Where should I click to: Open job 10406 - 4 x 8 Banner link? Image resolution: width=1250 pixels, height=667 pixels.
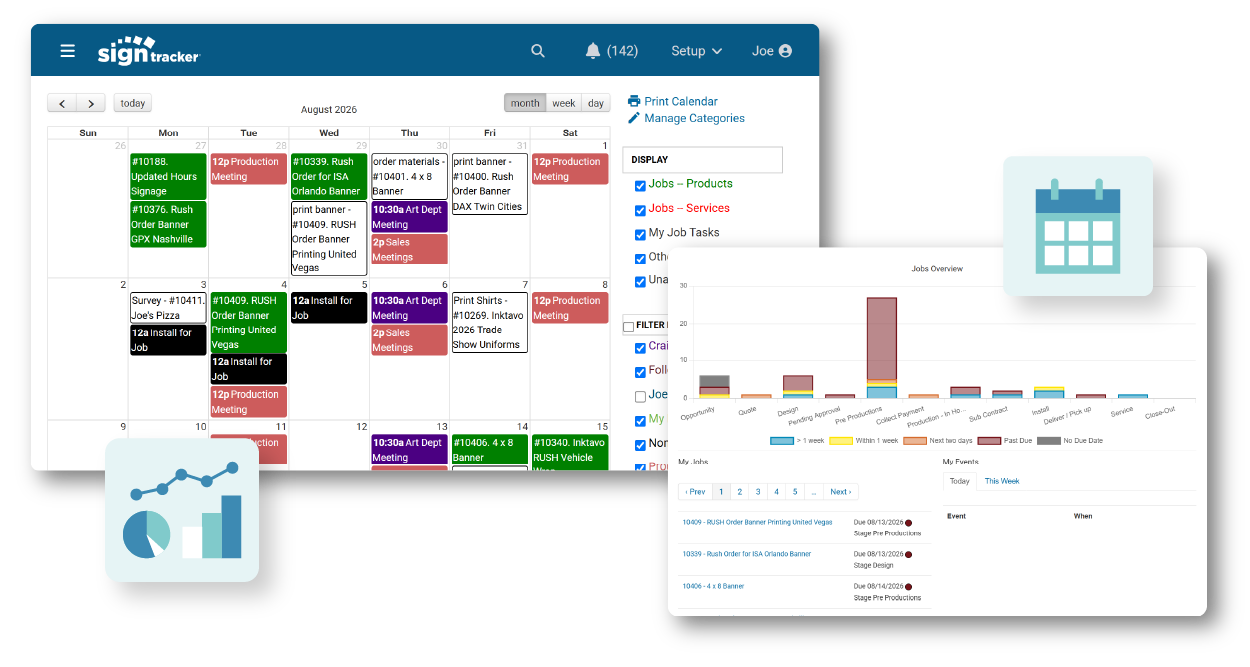[x=713, y=586]
